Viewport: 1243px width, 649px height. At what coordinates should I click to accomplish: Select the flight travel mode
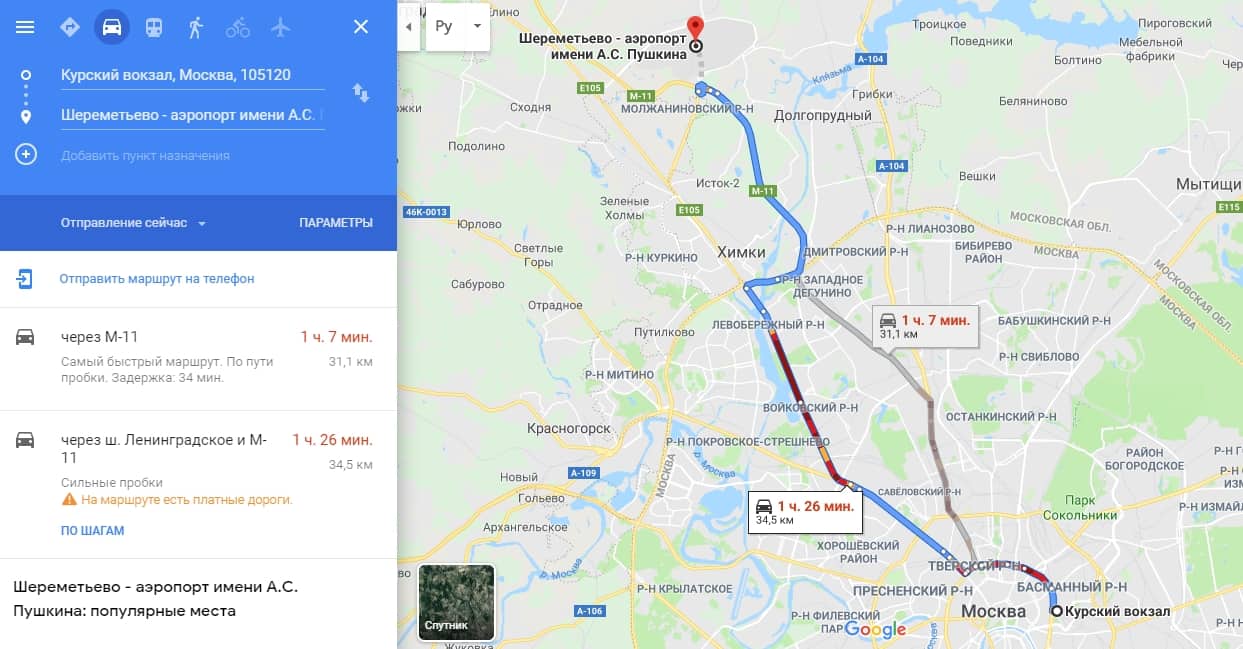click(280, 27)
